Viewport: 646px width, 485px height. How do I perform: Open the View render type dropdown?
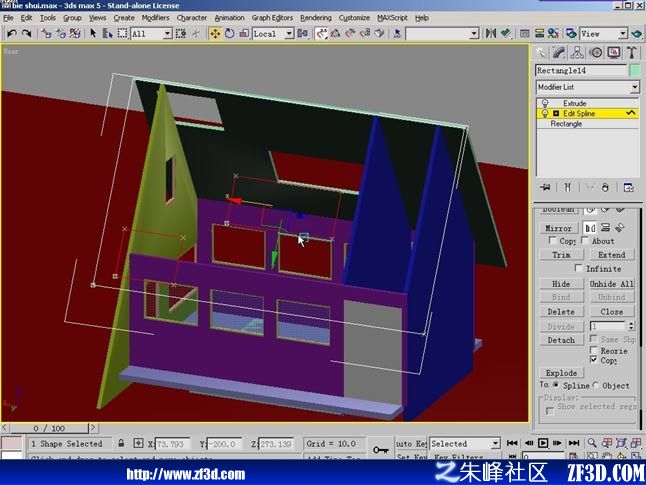click(623, 34)
